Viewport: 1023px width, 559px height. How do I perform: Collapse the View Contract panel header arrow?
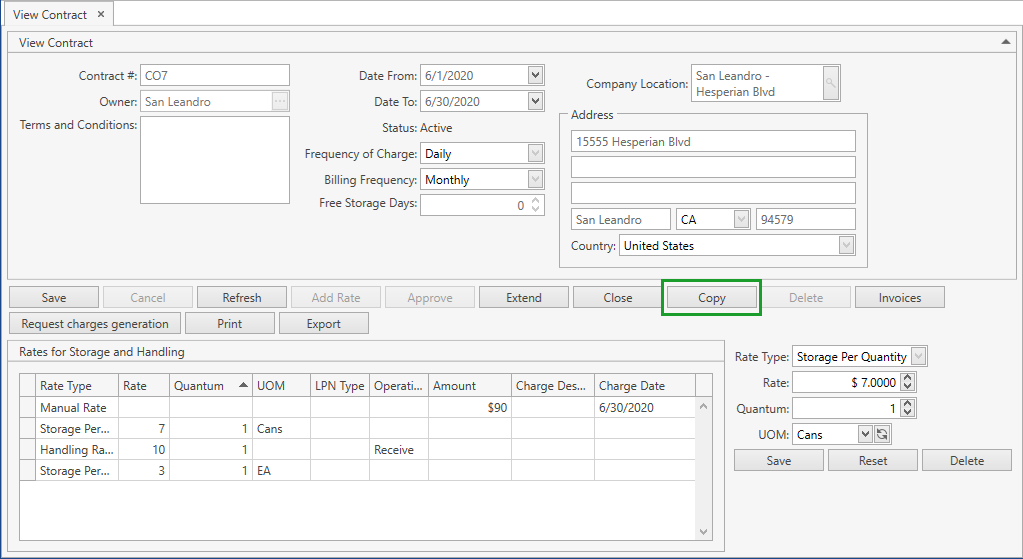tap(1005, 42)
